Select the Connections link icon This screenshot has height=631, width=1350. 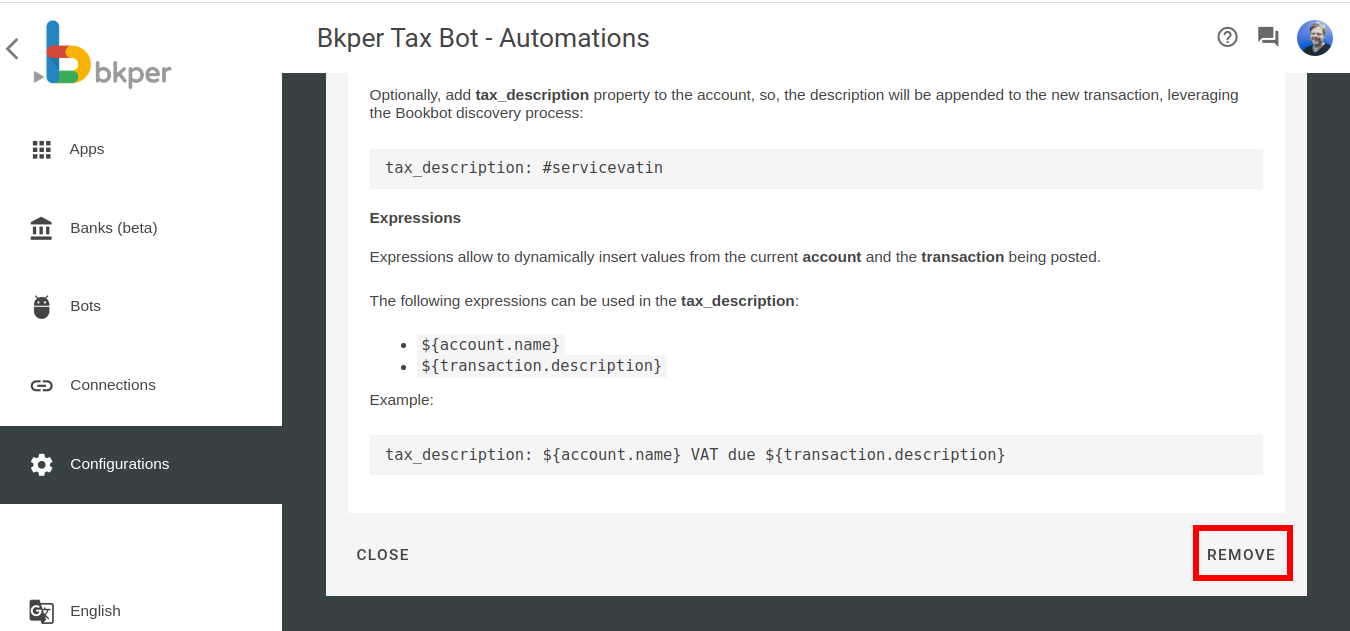[41, 384]
